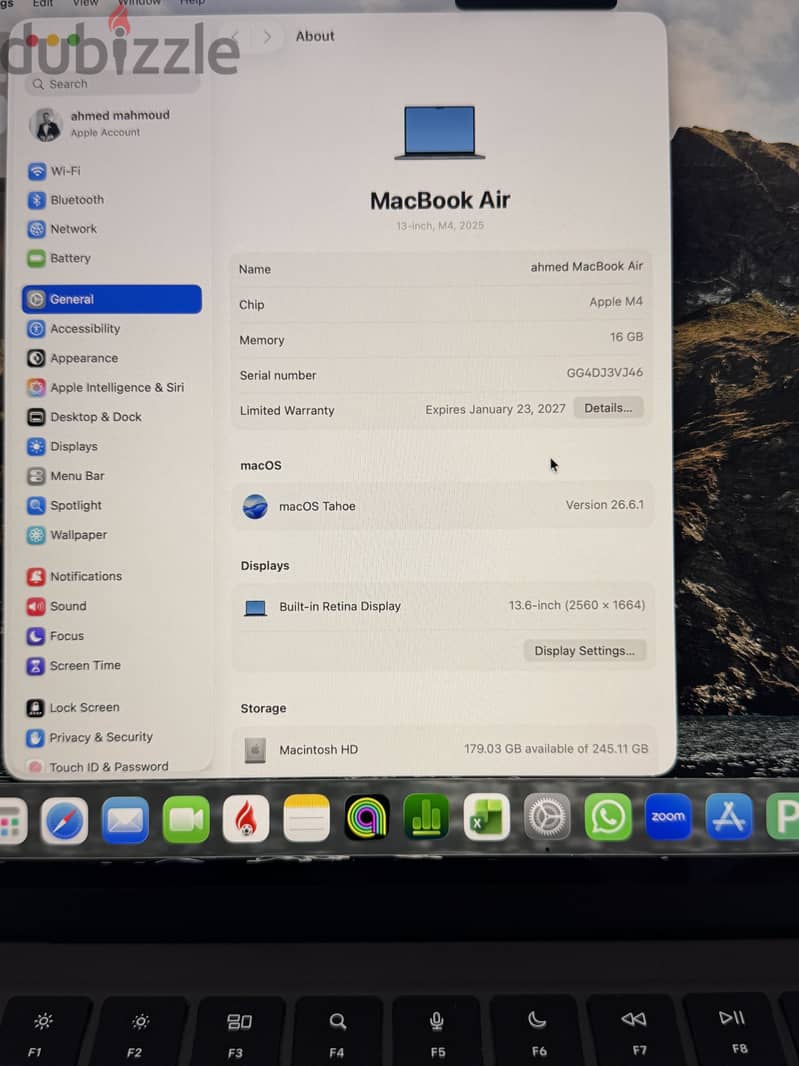Screen dimensions: 799x1066
Task: Click the MacBook Air laptop image
Action: (x=439, y=133)
